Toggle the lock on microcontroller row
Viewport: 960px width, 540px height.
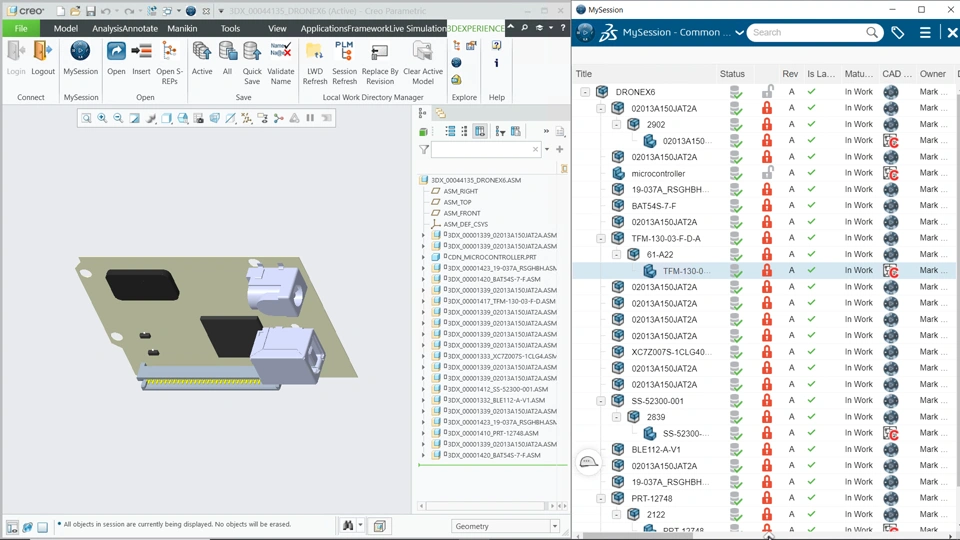click(767, 173)
